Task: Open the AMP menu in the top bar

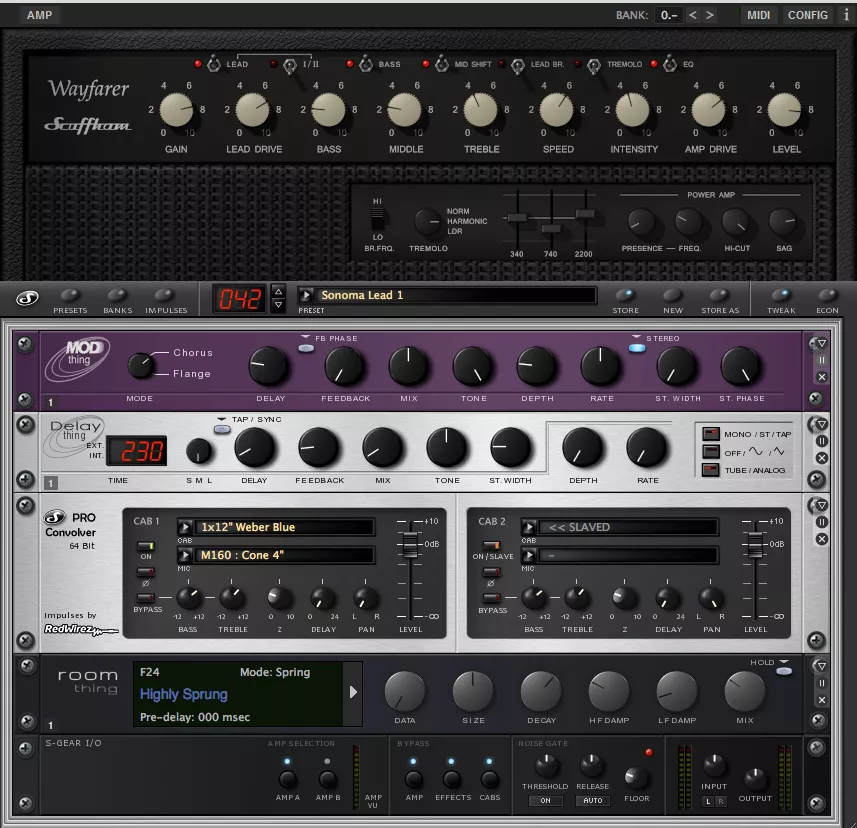Action: pos(39,15)
